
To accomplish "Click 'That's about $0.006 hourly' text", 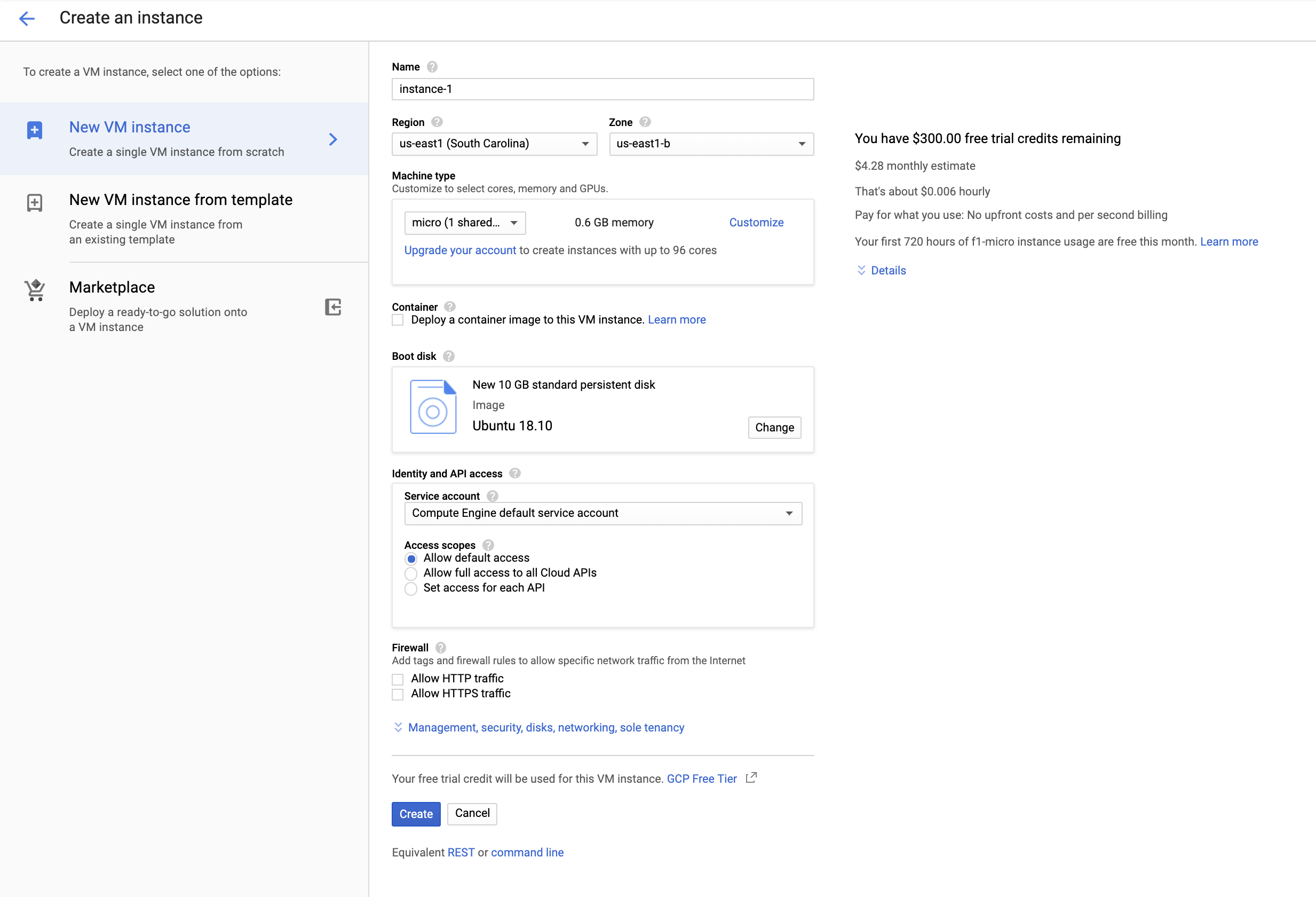I will coord(922,191).
